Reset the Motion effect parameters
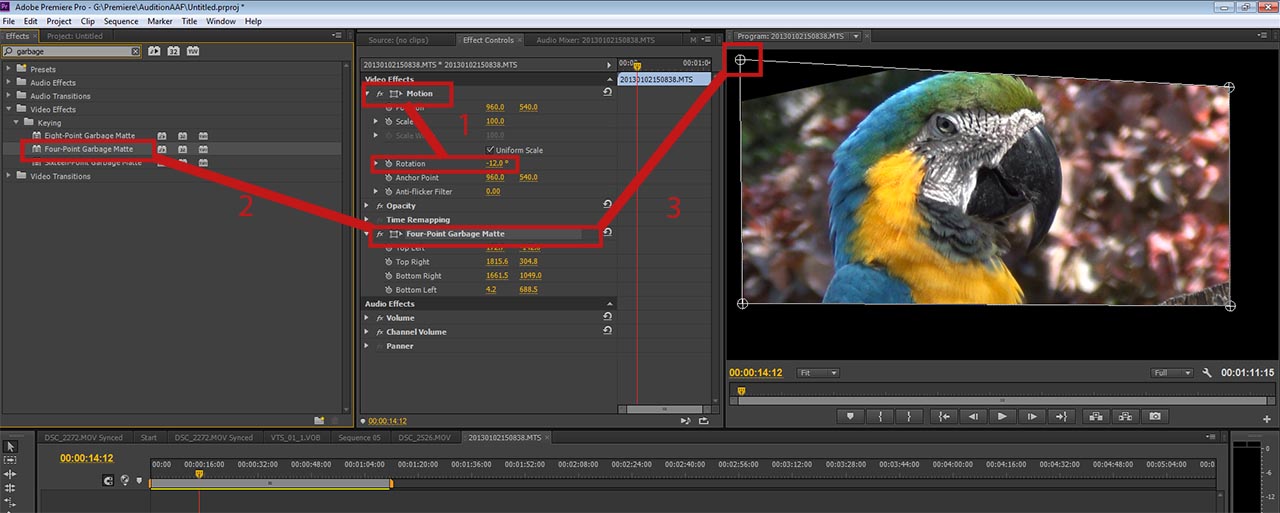1280x513 pixels. click(607, 93)
